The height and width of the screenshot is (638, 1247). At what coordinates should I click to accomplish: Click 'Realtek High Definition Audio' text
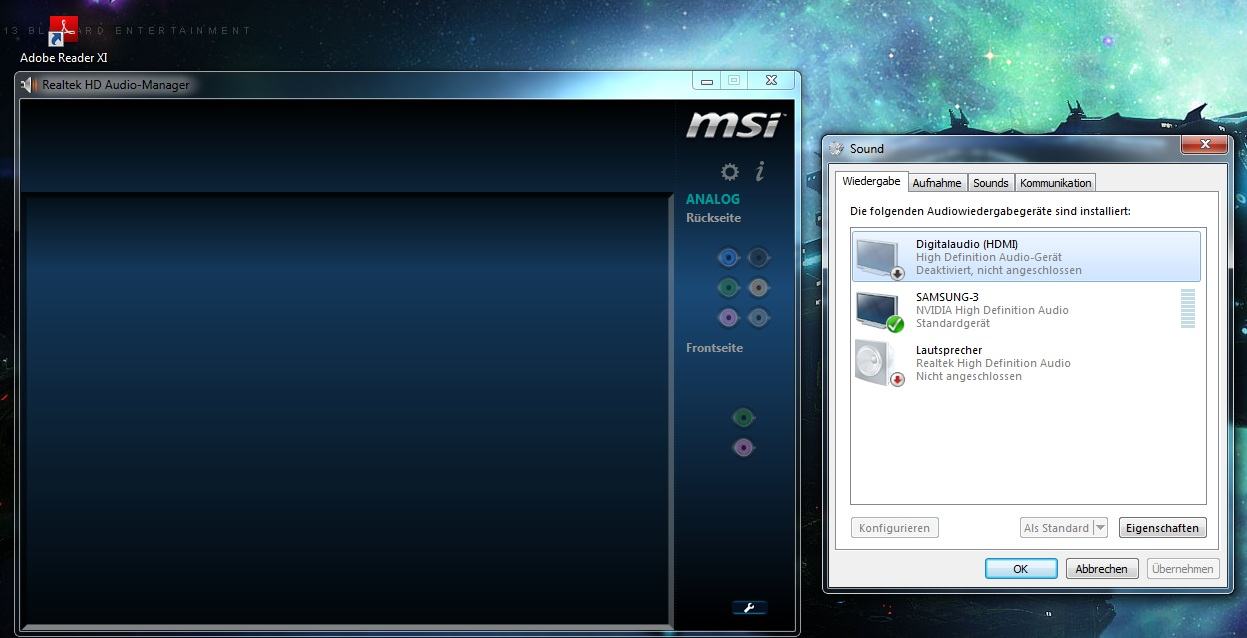pyautogui.click(x=993, y=363)
